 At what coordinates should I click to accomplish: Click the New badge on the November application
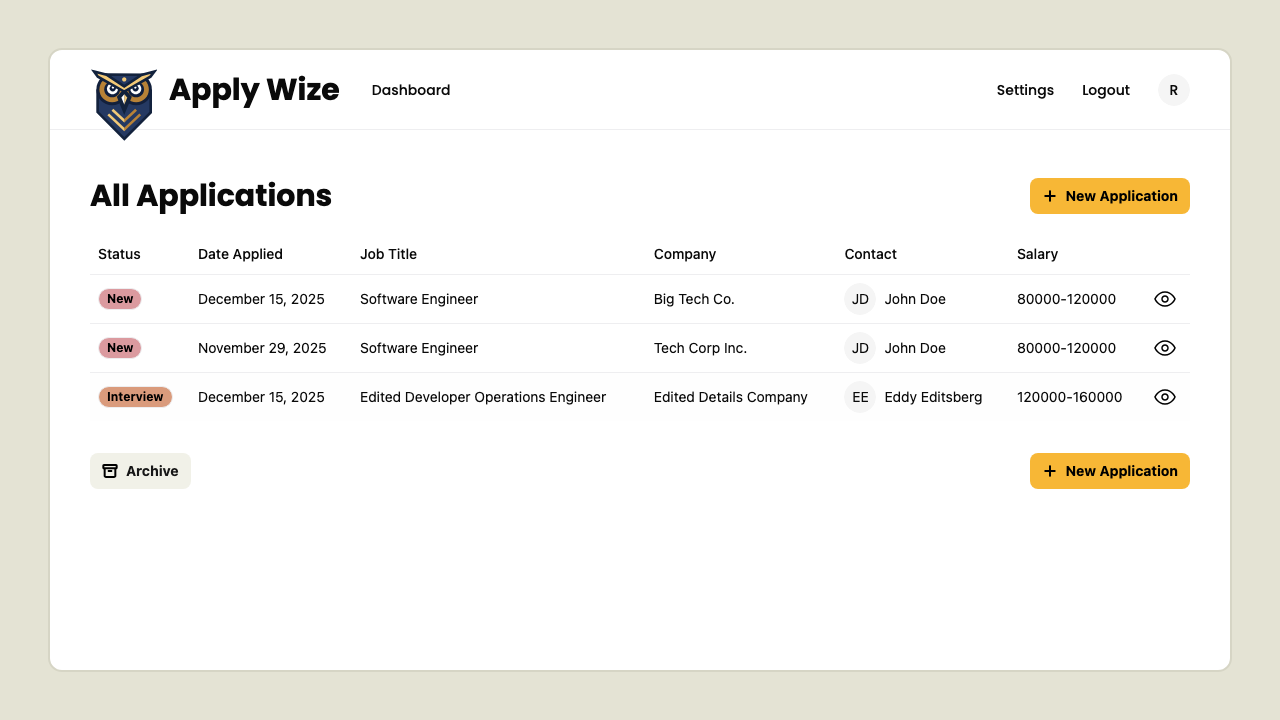coord(120,348)
